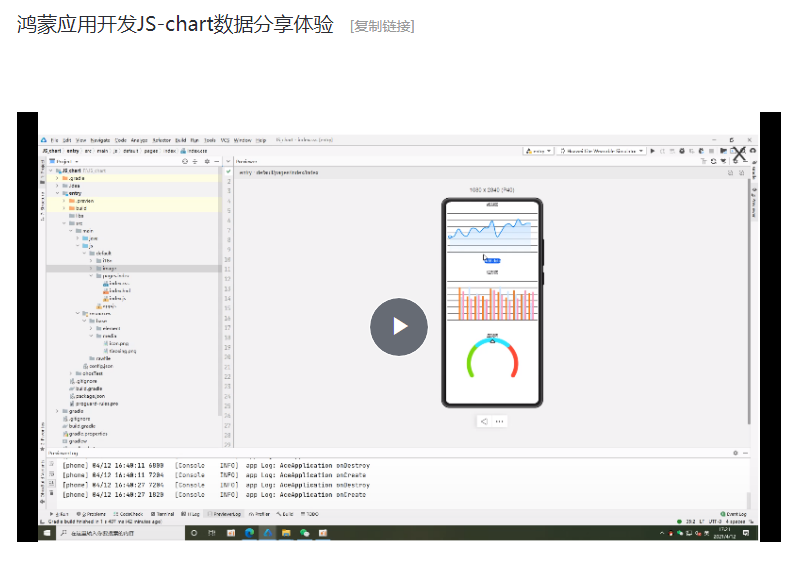Play the JS-chart demo video
Screen dimensions: 802x564
tap(399, 327)
